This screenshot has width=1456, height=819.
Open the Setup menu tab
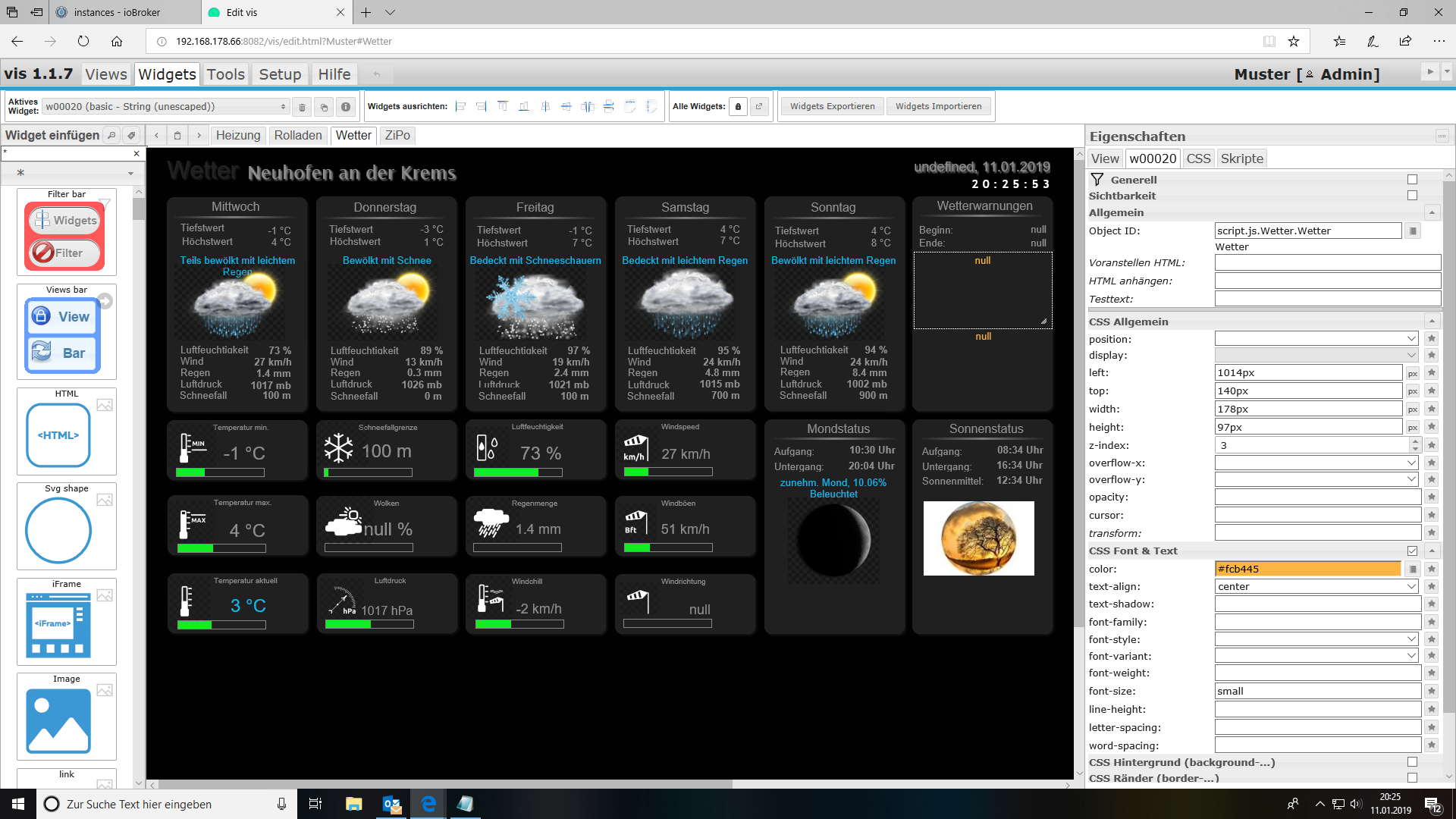280,74
